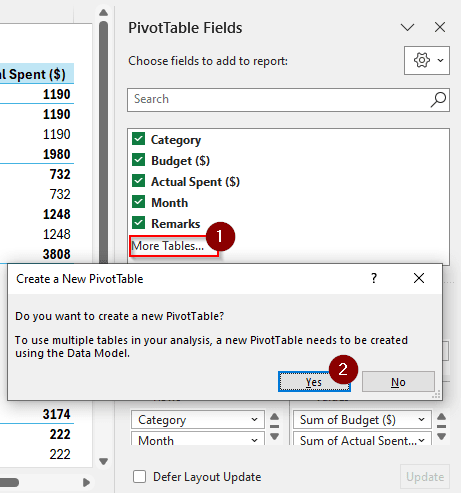
Task: Confirm with the Yes button
Action: [x=314, y=382]
